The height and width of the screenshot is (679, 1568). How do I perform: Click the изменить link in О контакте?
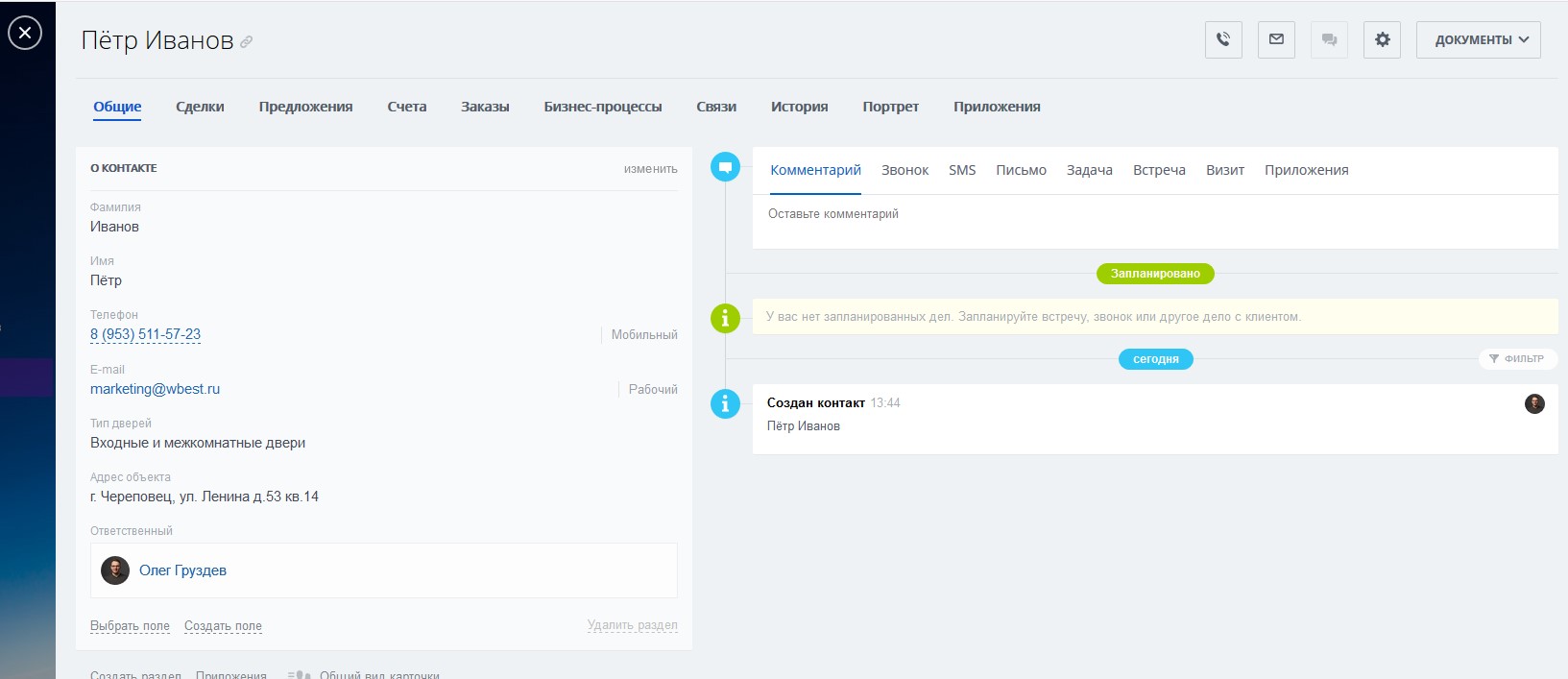tap(650, 169)
